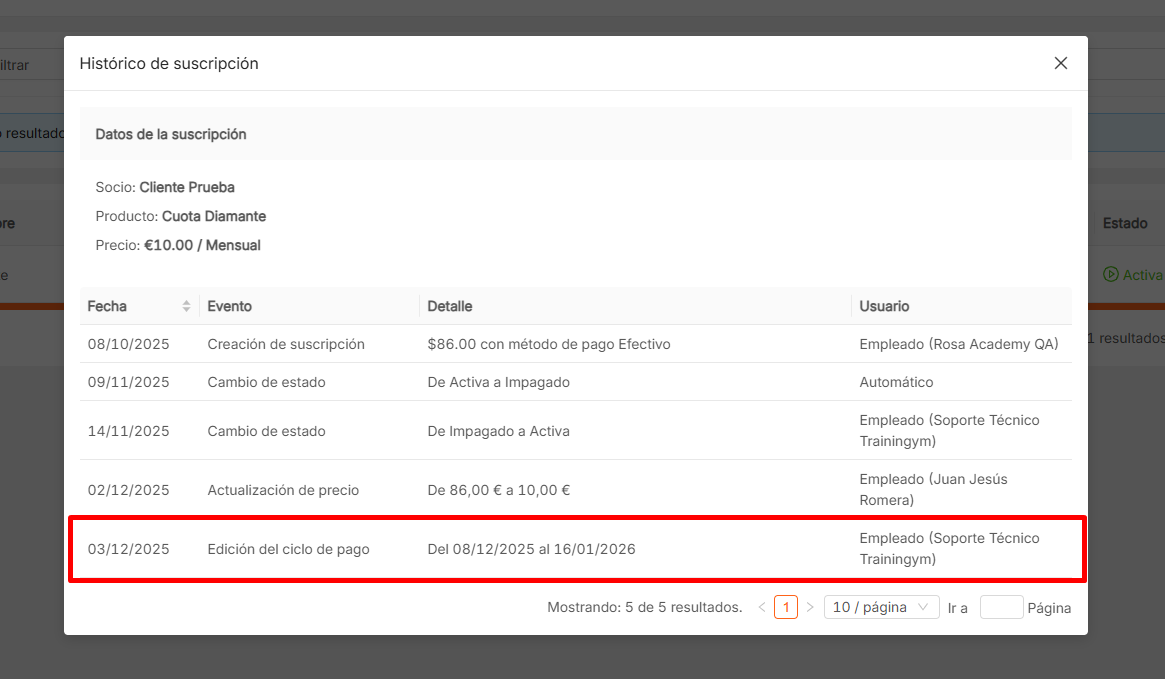Viewport: 1165px width, 679px height.
Task: Select the De Impagado a Activa row
Action: 498,431
